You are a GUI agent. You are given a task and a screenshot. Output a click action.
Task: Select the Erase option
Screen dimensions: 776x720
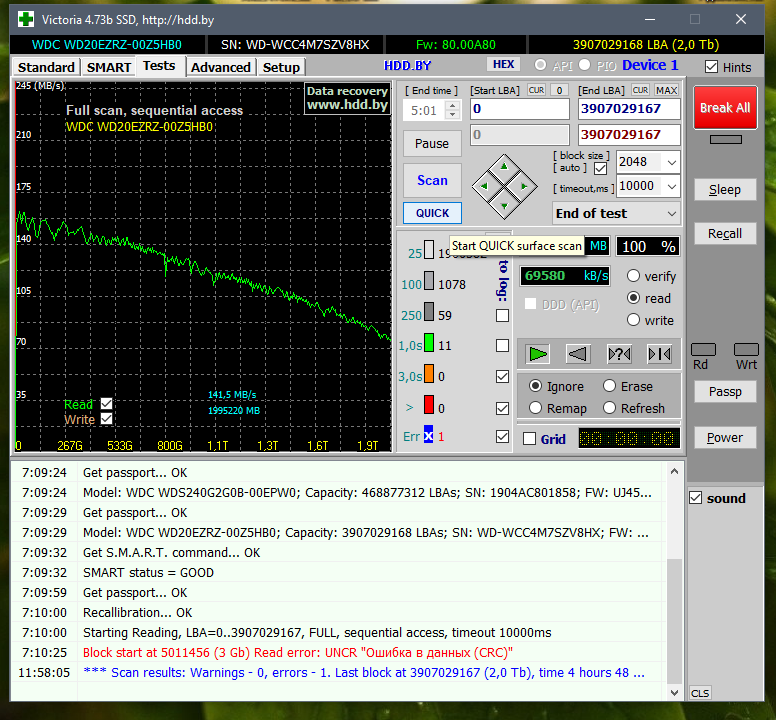point(610,385)
